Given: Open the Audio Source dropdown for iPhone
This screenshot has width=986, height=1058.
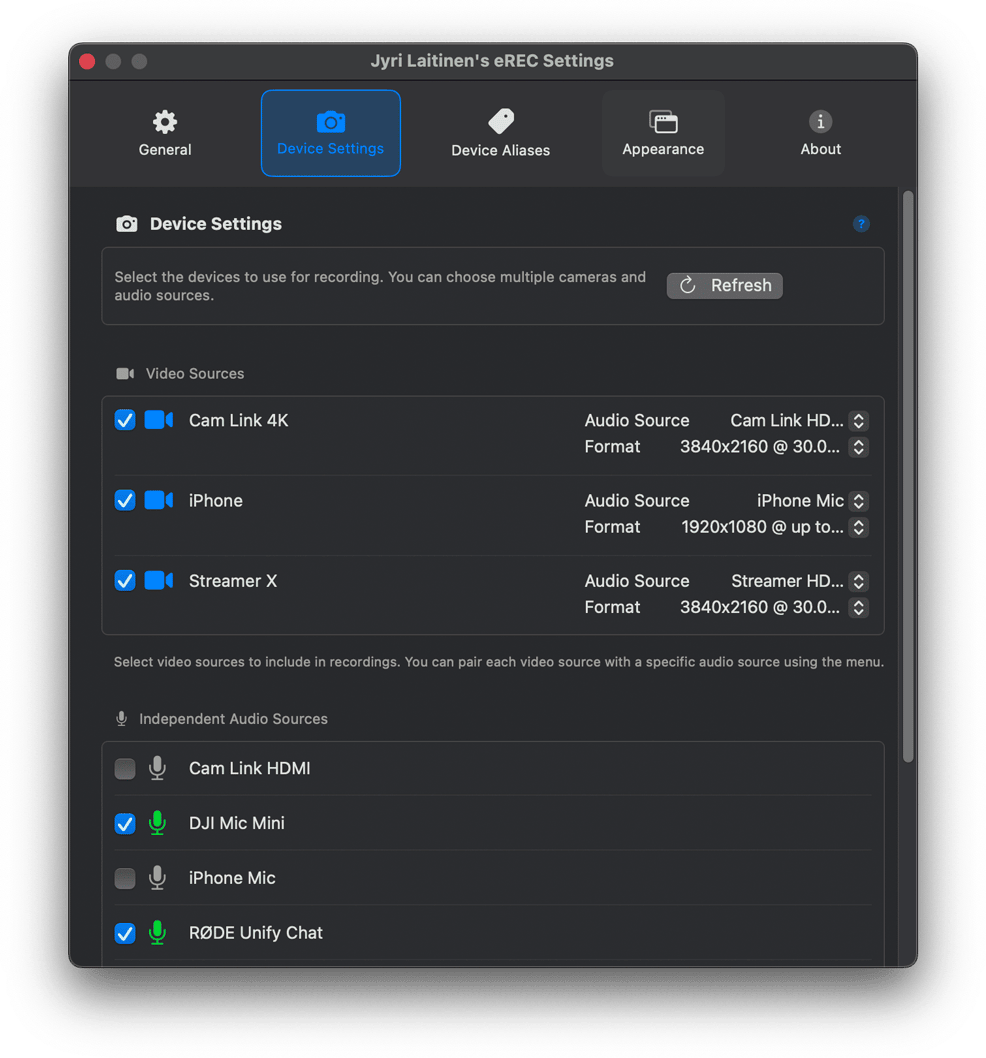Looking at the screenshot, I should click(858, 500).
